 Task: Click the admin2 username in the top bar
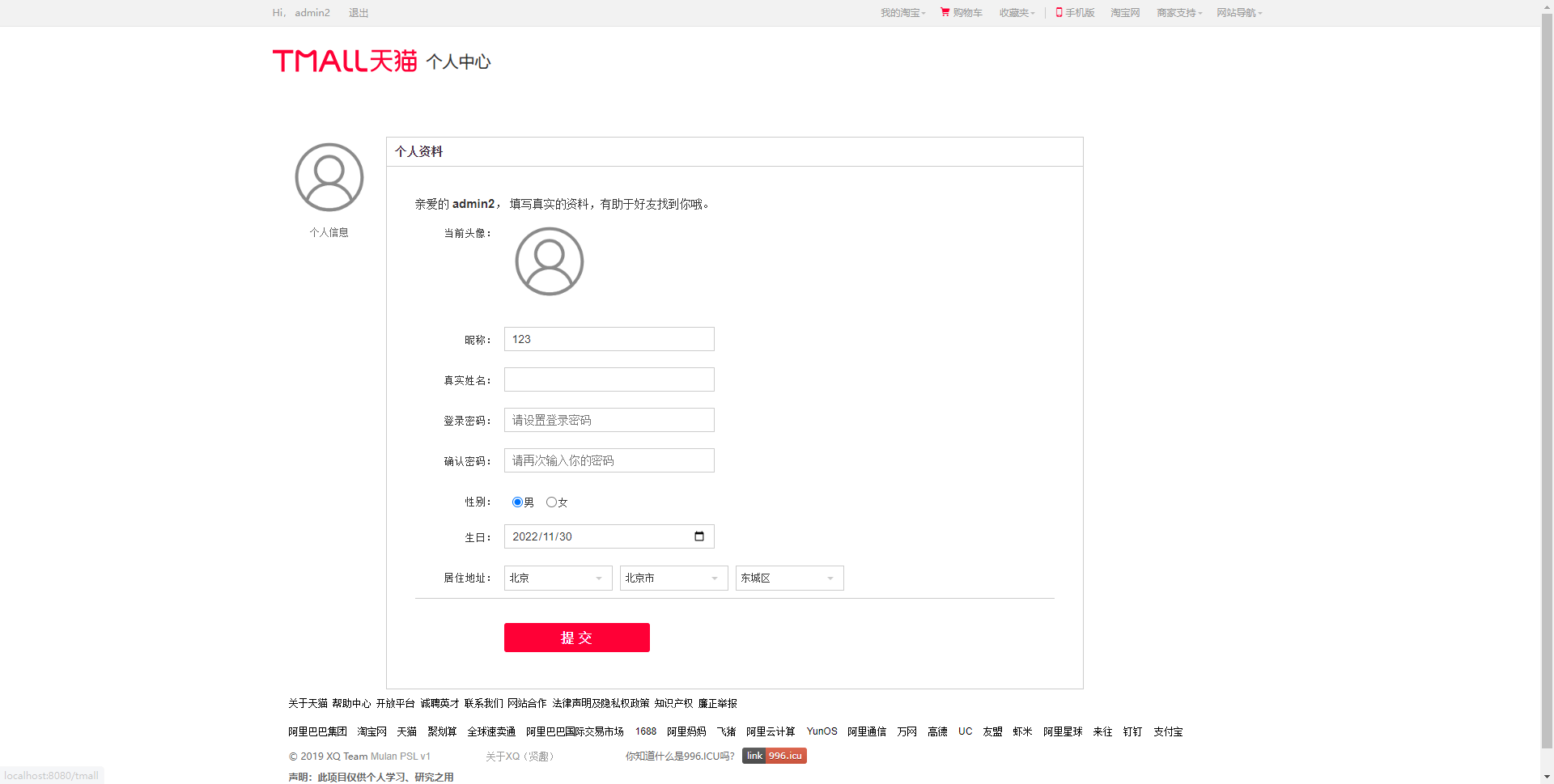(x=312, y=13)
